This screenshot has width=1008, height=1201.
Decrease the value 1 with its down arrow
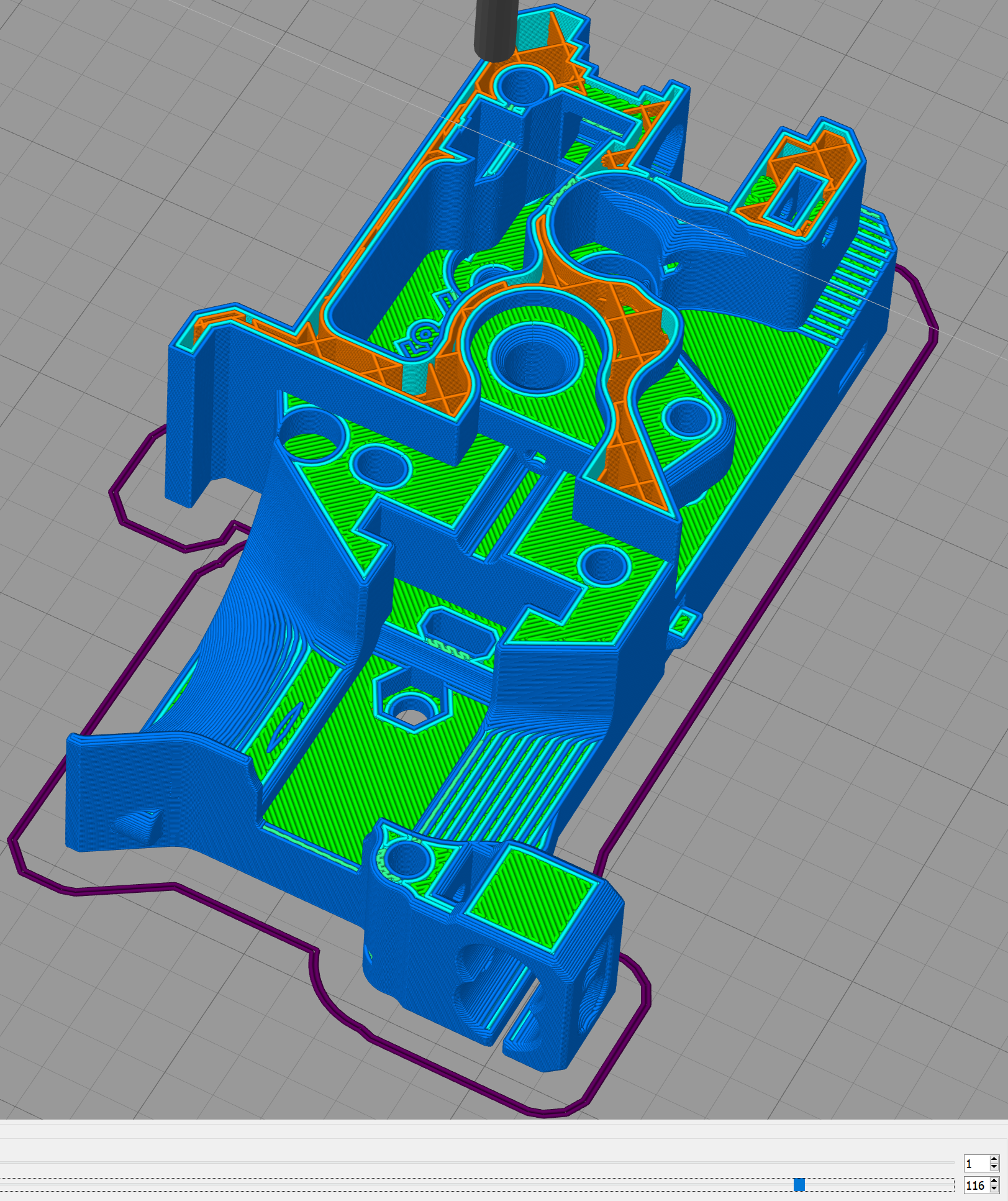point(994,1167)
